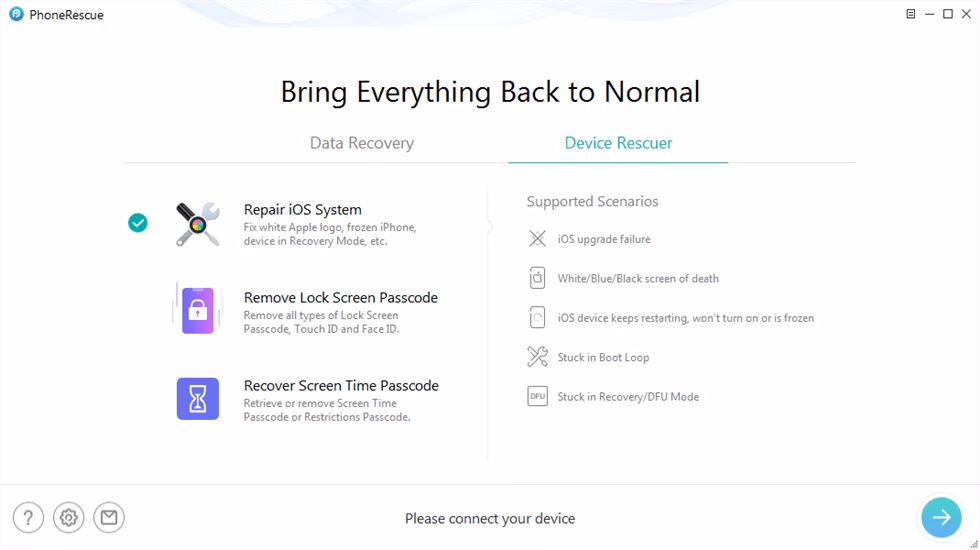Click the mail feedback envelope icon

[x=109, y=517]
